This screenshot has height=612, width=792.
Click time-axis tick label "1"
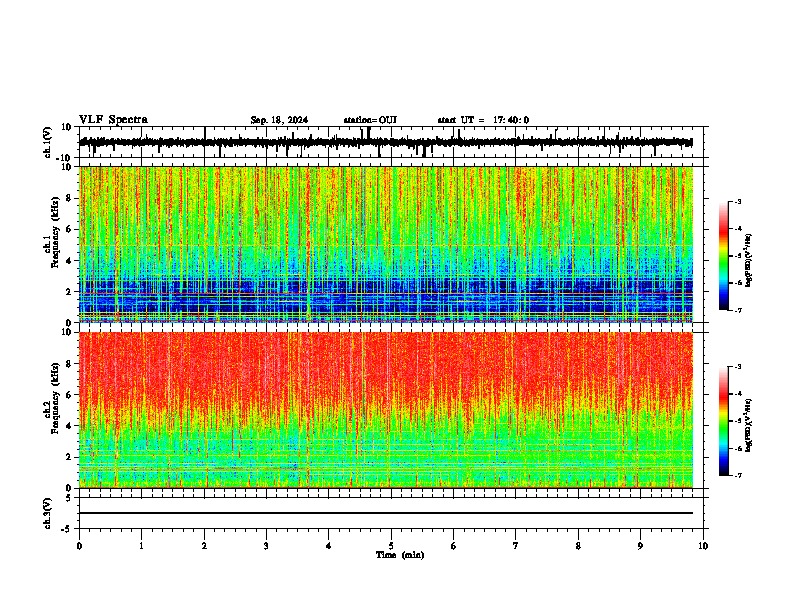[x=141, y=546]
